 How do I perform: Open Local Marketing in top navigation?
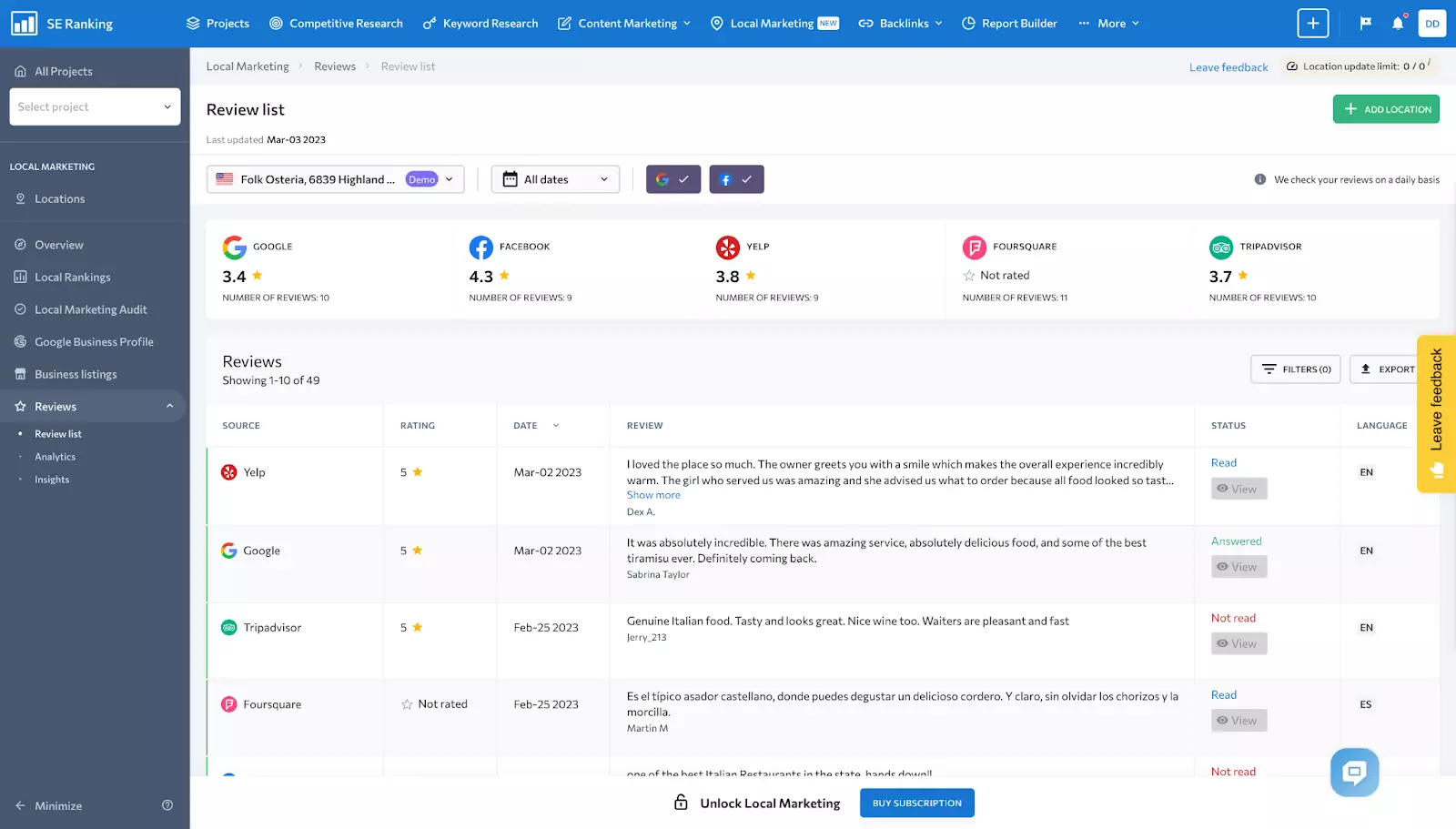(x=773, y=24)
